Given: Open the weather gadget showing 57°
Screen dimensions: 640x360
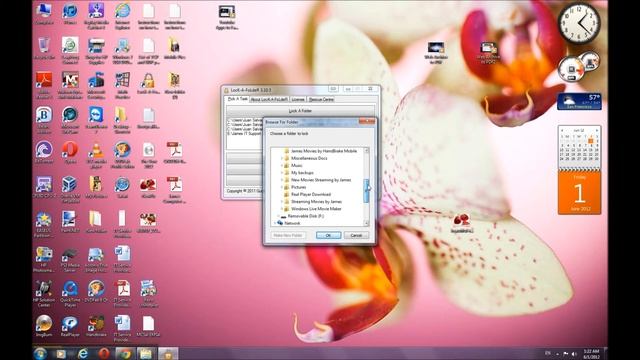Looking at the screenshot, I should (579, 102).
